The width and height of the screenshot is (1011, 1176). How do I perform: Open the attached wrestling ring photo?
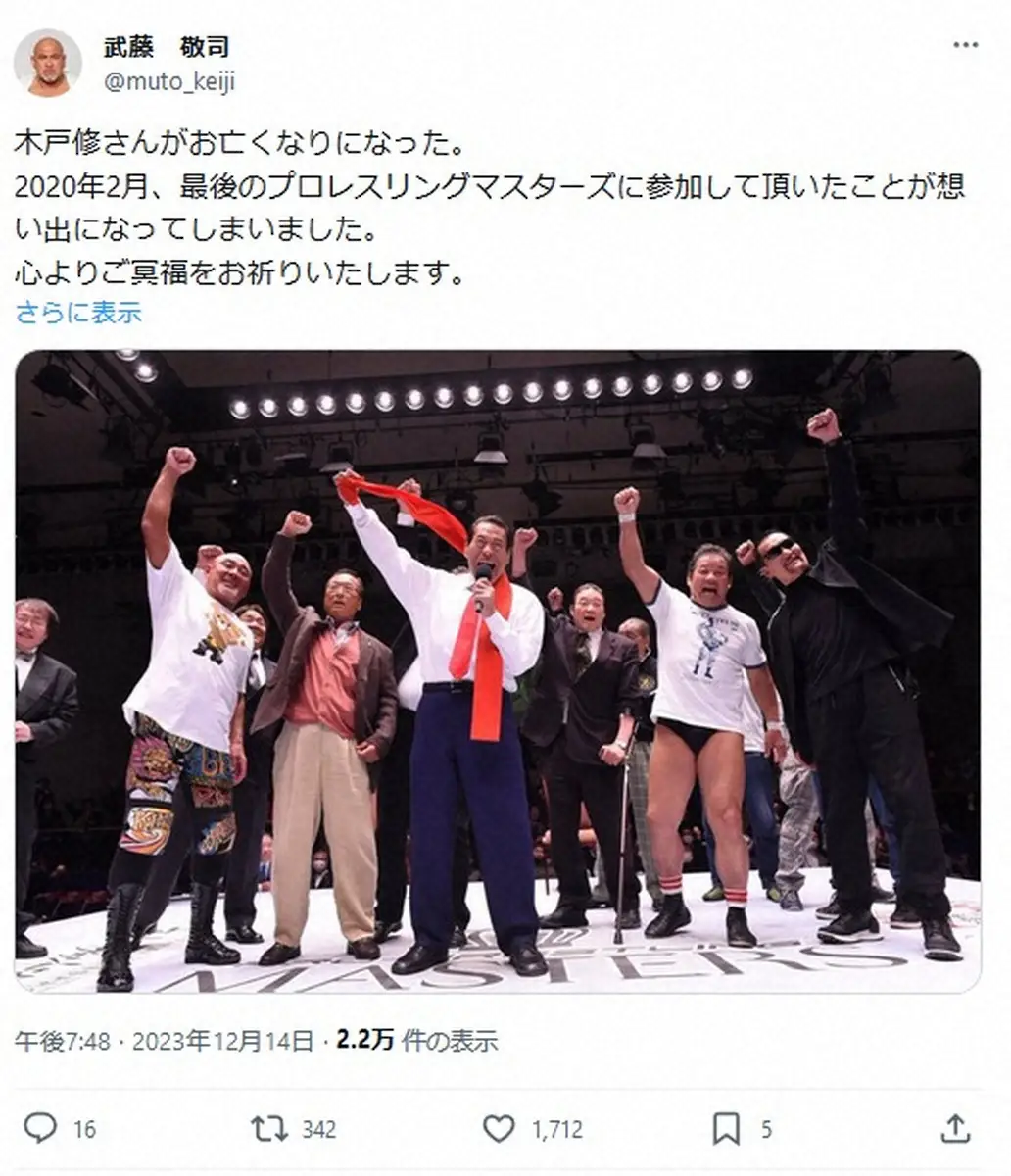click(x=498, y=671)
